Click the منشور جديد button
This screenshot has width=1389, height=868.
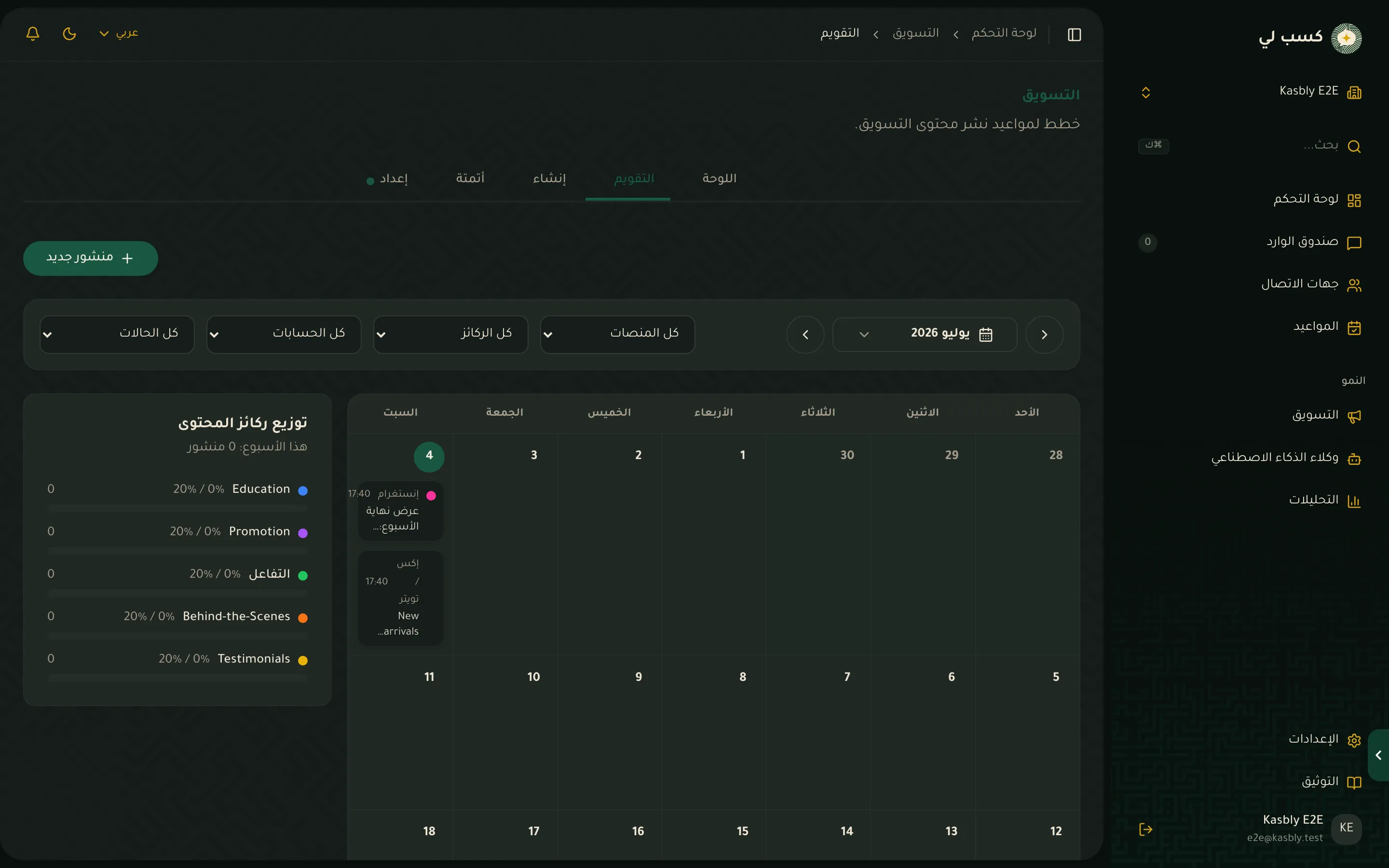(x=91, y=258)
